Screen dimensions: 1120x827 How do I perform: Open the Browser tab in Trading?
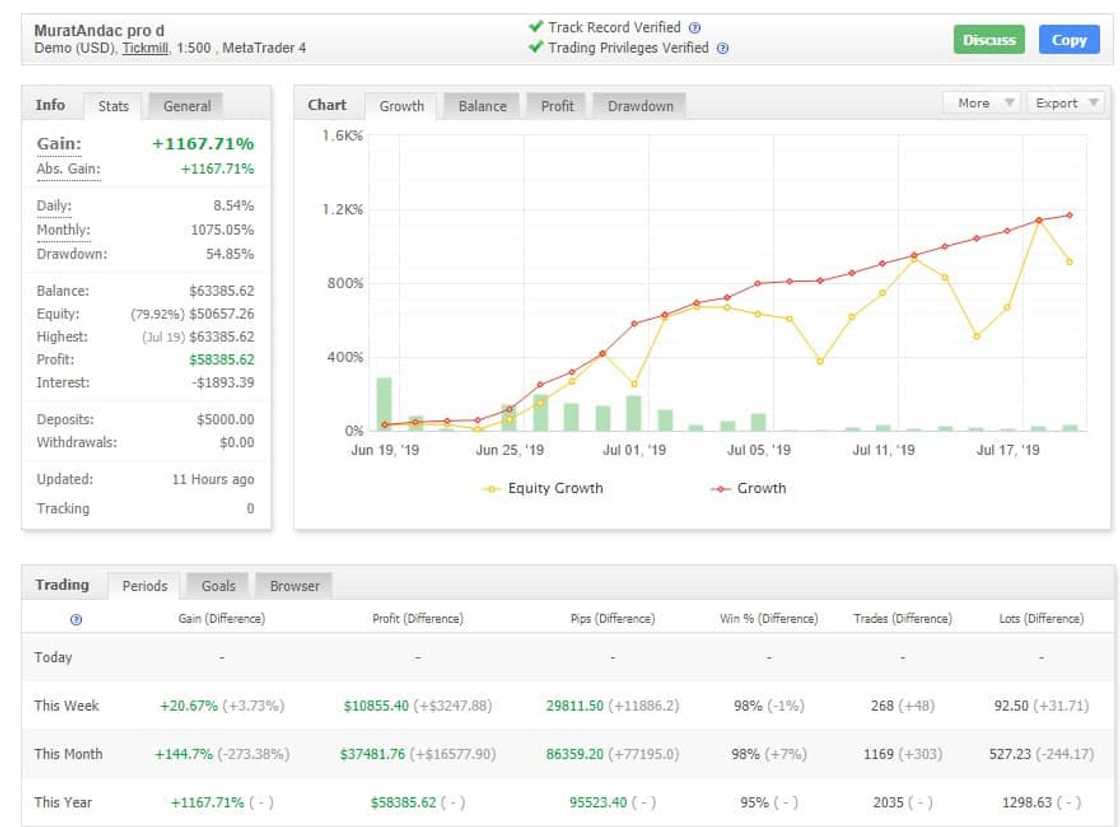coord(294,586)
